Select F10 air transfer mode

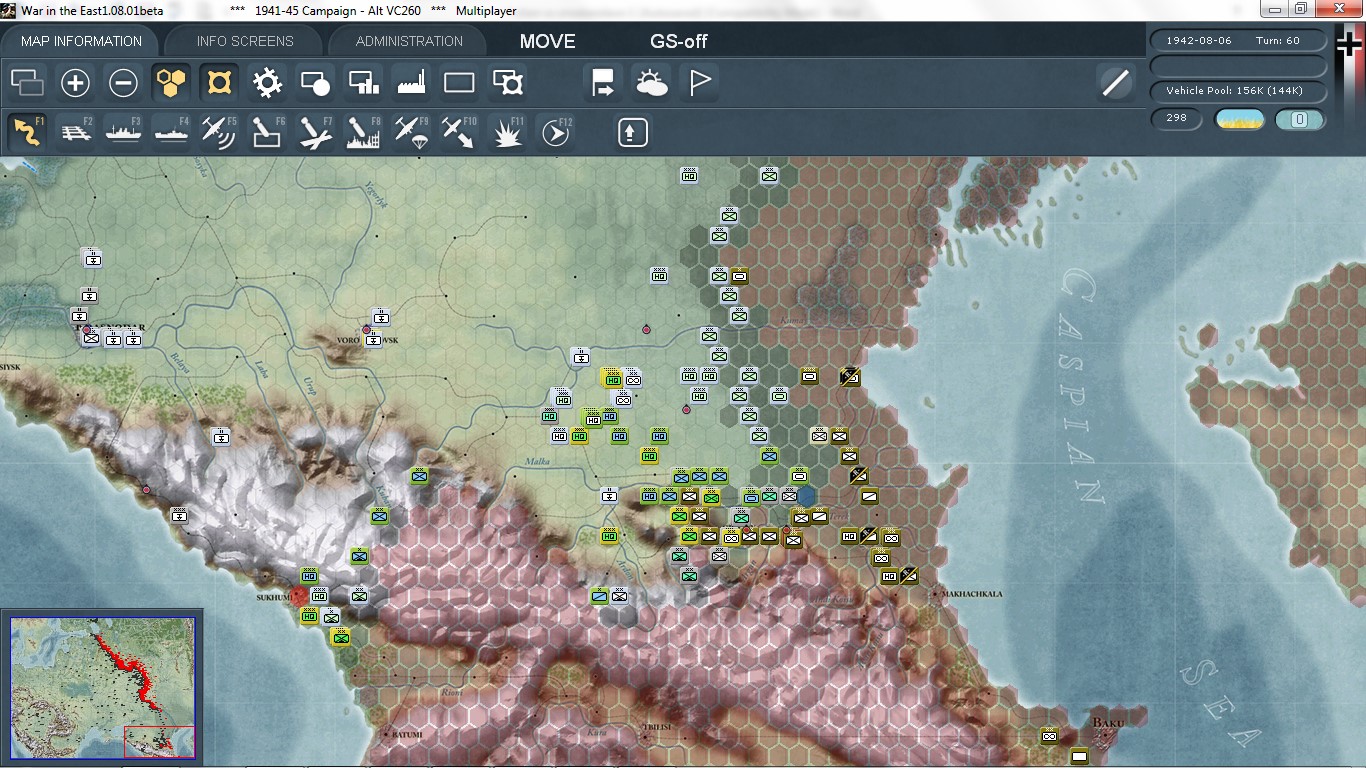(x=459, y=132)
